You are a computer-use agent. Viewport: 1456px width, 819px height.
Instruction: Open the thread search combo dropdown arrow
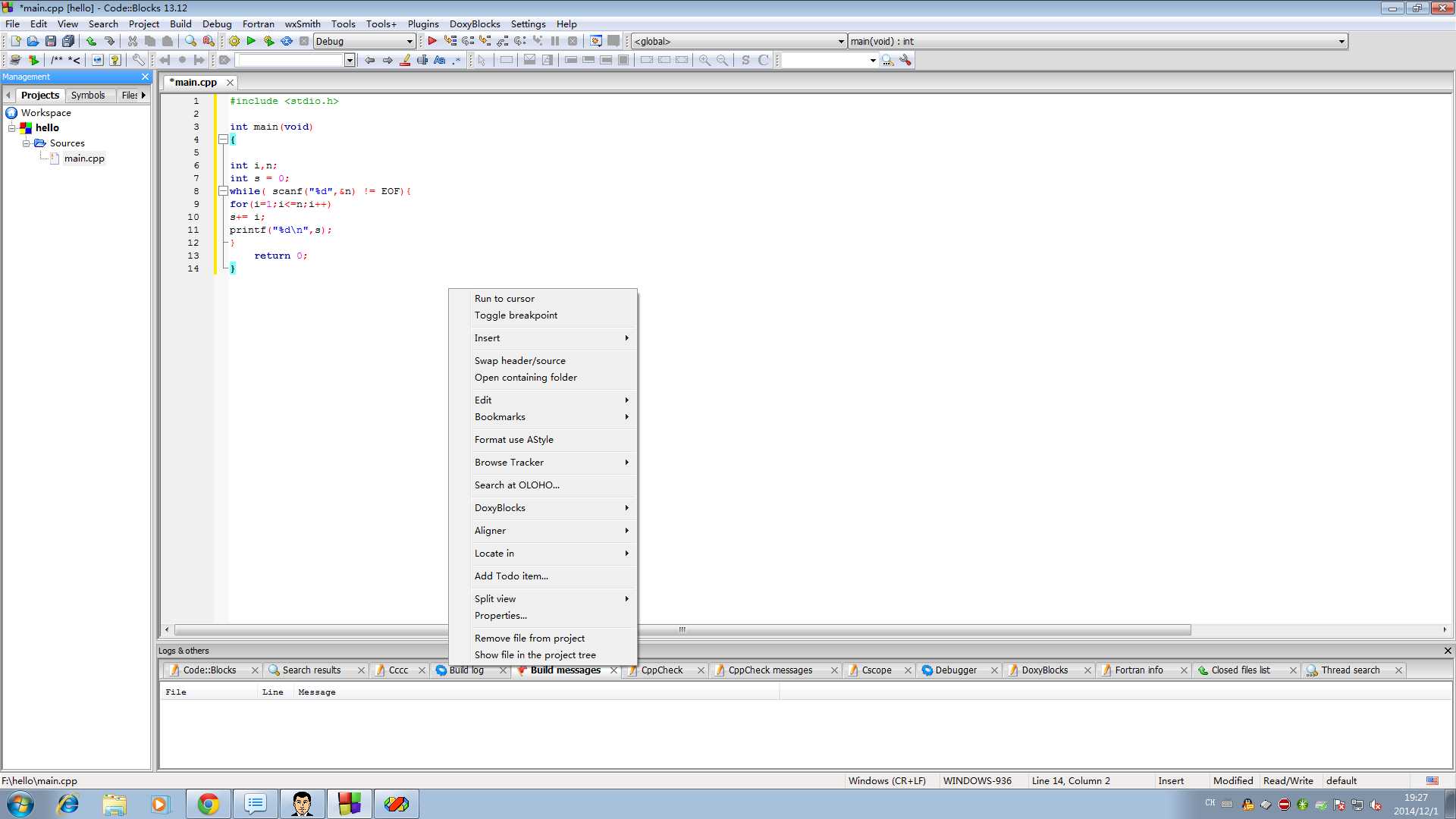tap(873, 60)
